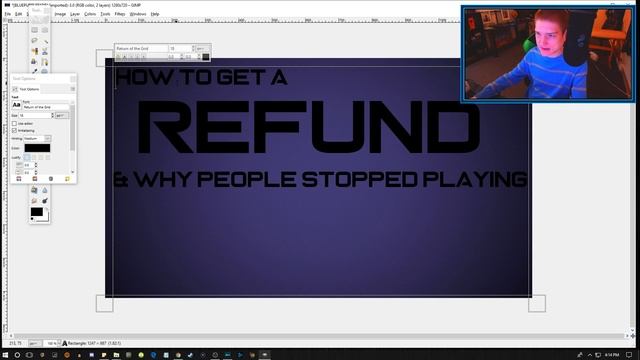Select the Fuzzy Select wand tool
The image size is (640, 360).
pos(44,40)
